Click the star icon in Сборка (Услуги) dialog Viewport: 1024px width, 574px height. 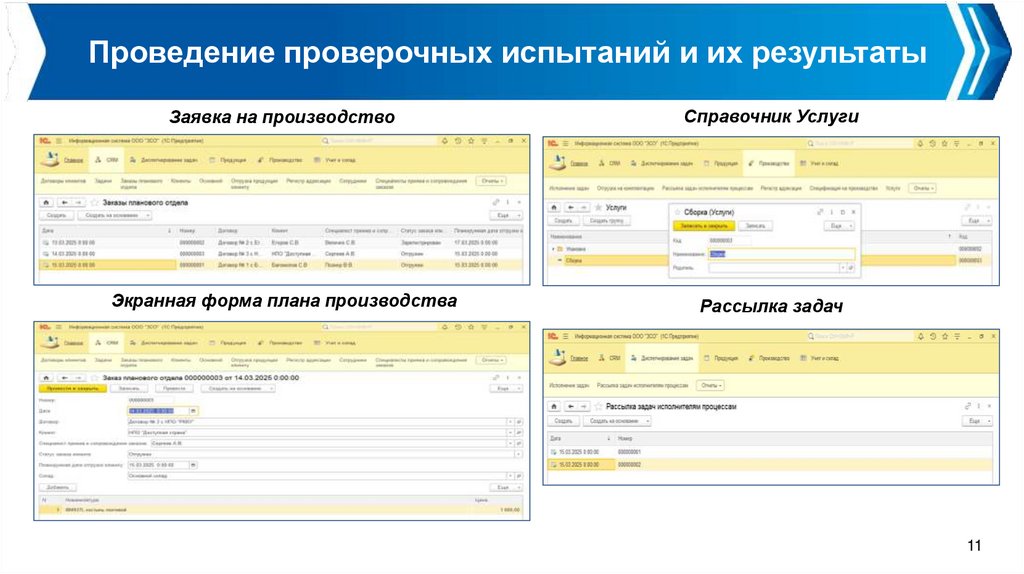pos(677,212)
